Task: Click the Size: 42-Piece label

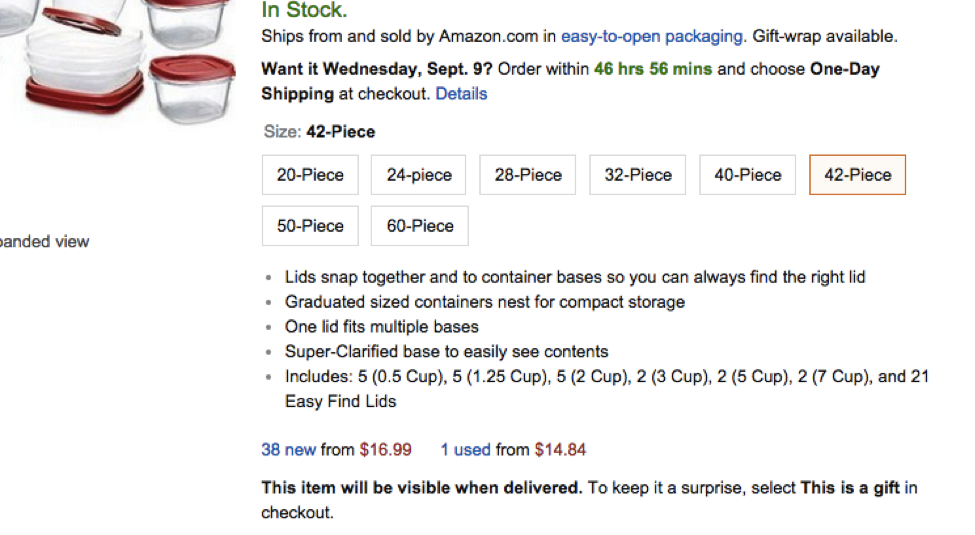Action: click(x=320, y=132)
